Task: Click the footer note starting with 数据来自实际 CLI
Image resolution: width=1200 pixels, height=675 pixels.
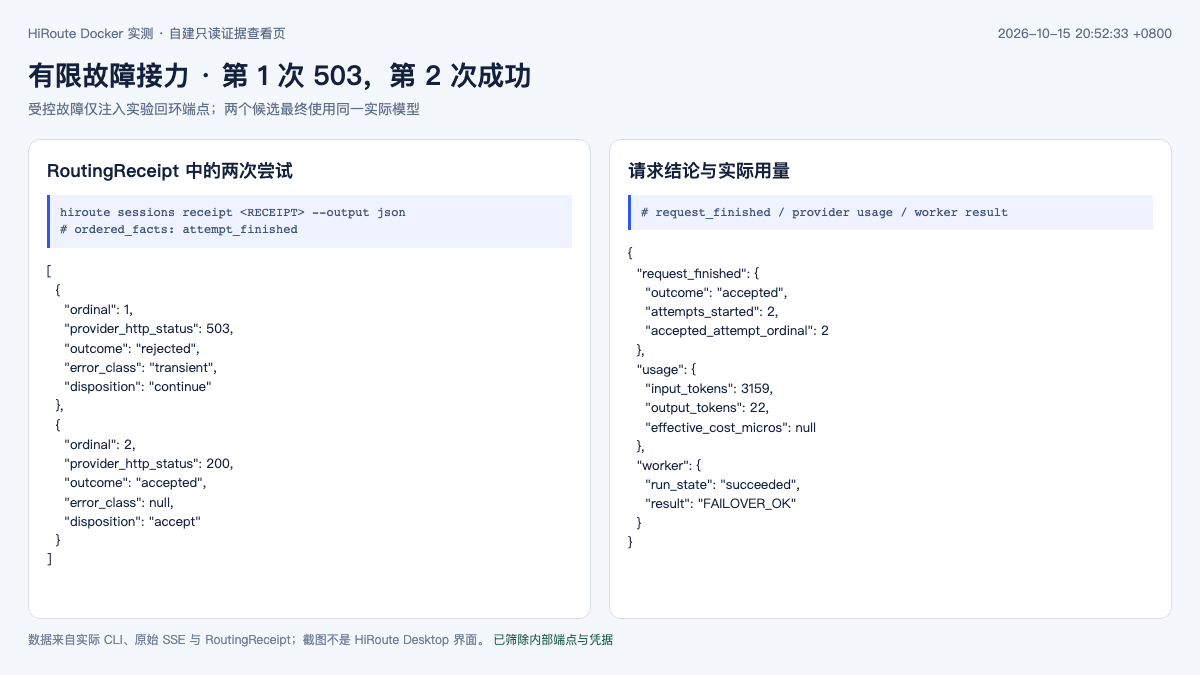Action: pos(258,640)
